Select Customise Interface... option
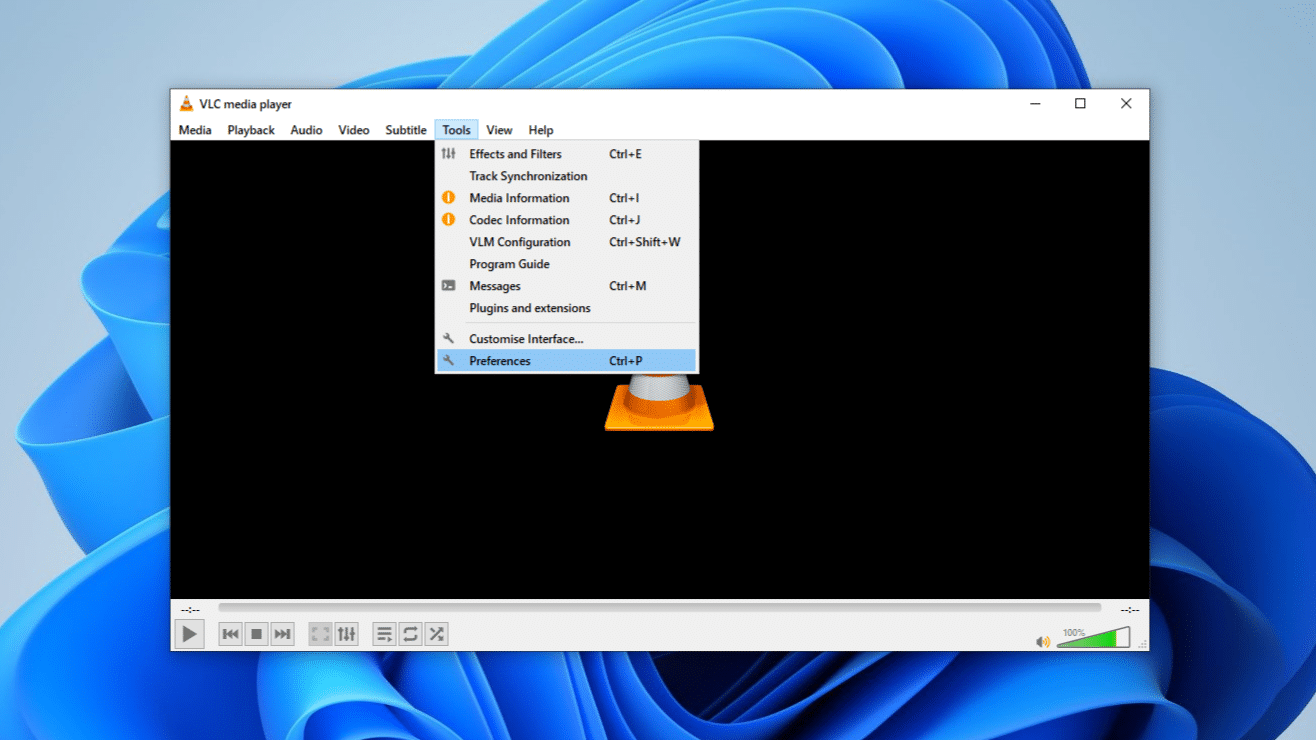 [567, 339]
